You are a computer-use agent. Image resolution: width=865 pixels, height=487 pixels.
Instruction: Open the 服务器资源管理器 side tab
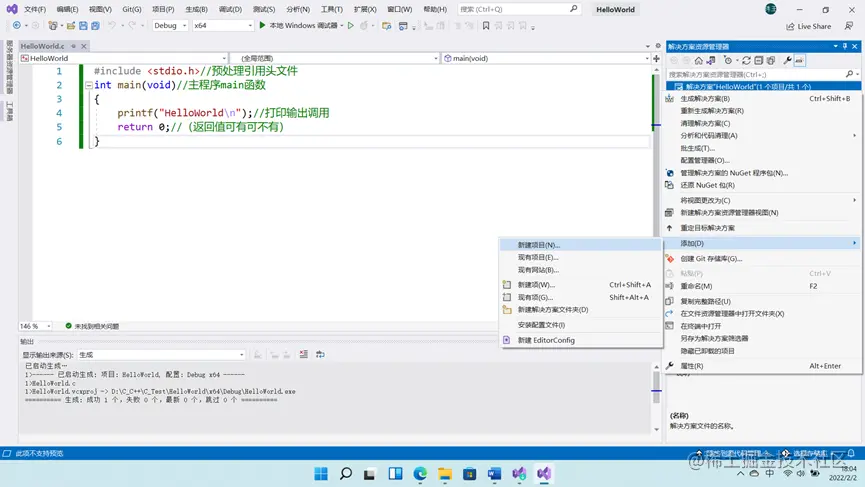(x=9, y=67)
